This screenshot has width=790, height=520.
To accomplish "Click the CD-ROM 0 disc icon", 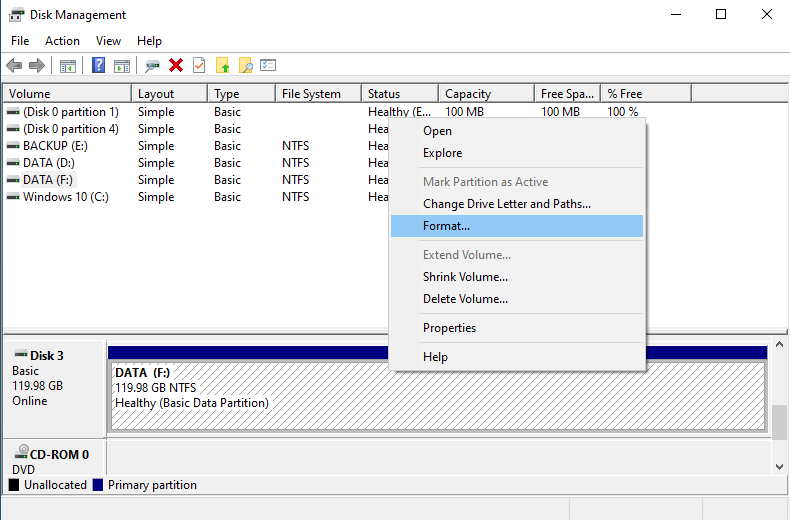I will 22,451.
